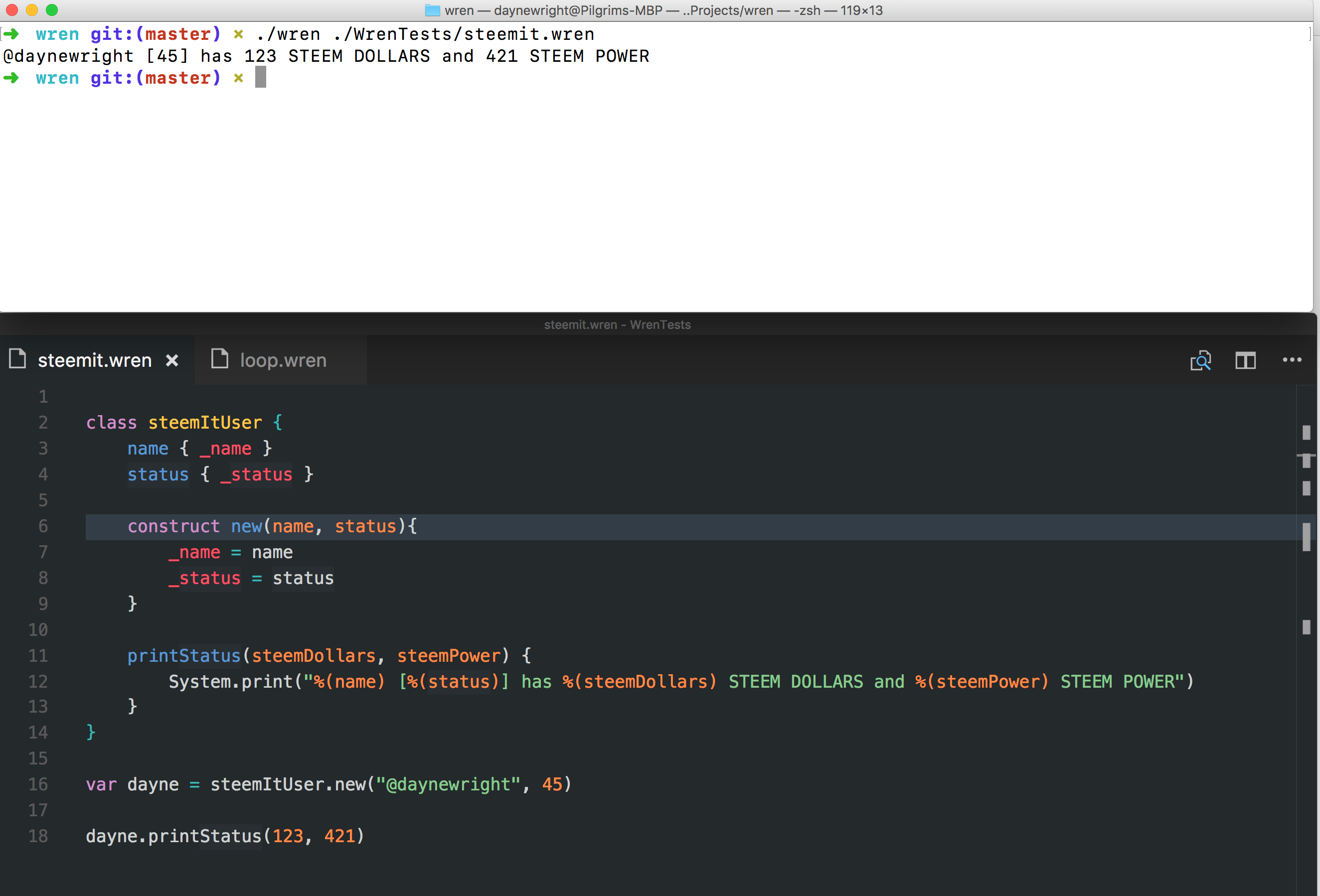
Task: Minimize the terminal window with yellow button
Action: click(32, 9)
